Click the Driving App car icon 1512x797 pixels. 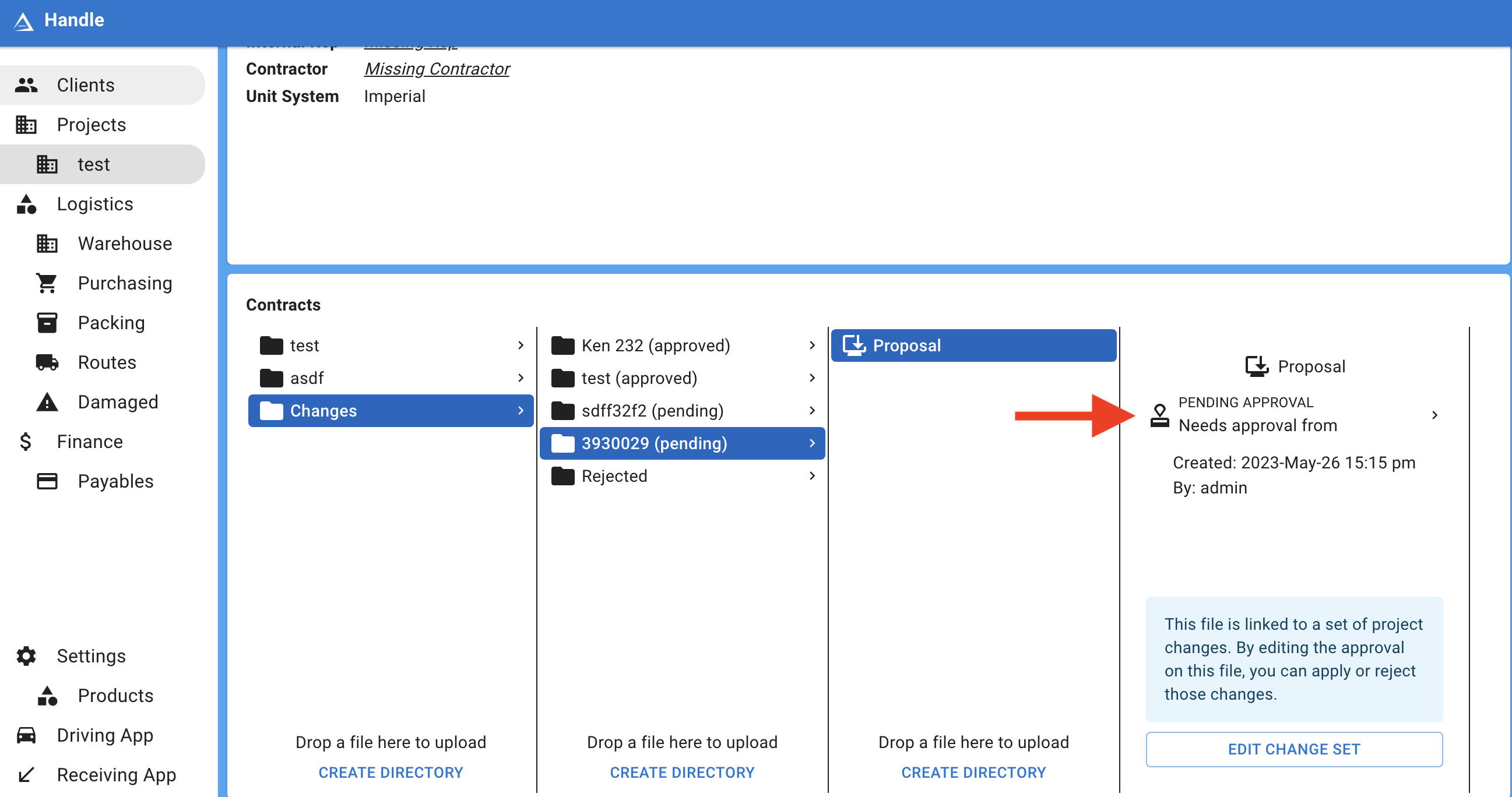pyautogui.click(x=26, y=735)
